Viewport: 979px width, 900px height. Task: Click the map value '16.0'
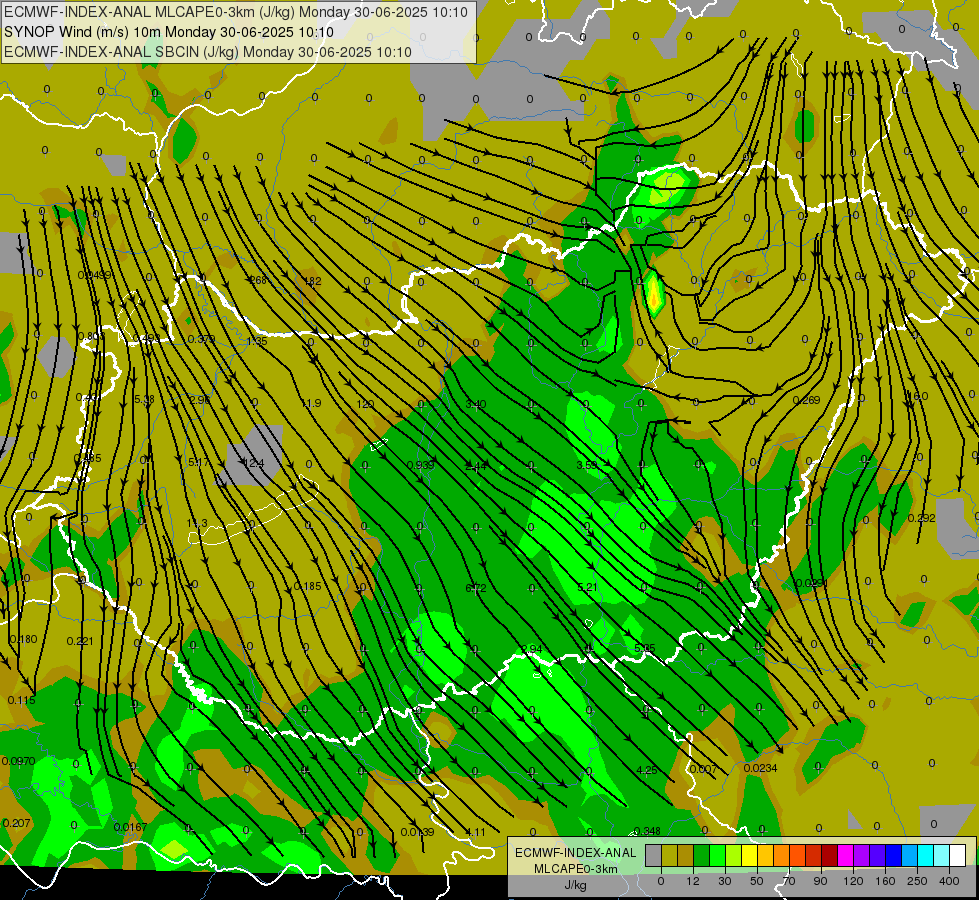click(917, 397)
